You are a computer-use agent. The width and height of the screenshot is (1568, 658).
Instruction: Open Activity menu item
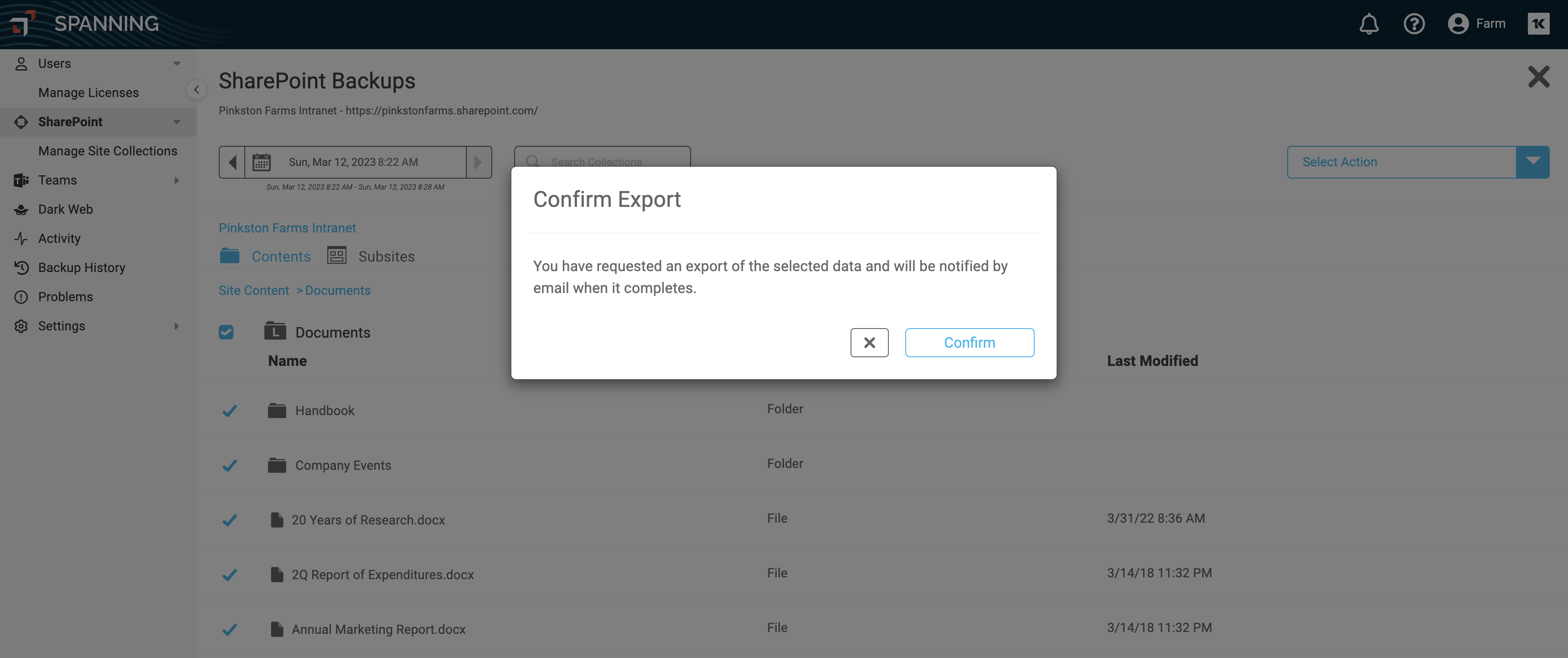[x=59, y=239]
